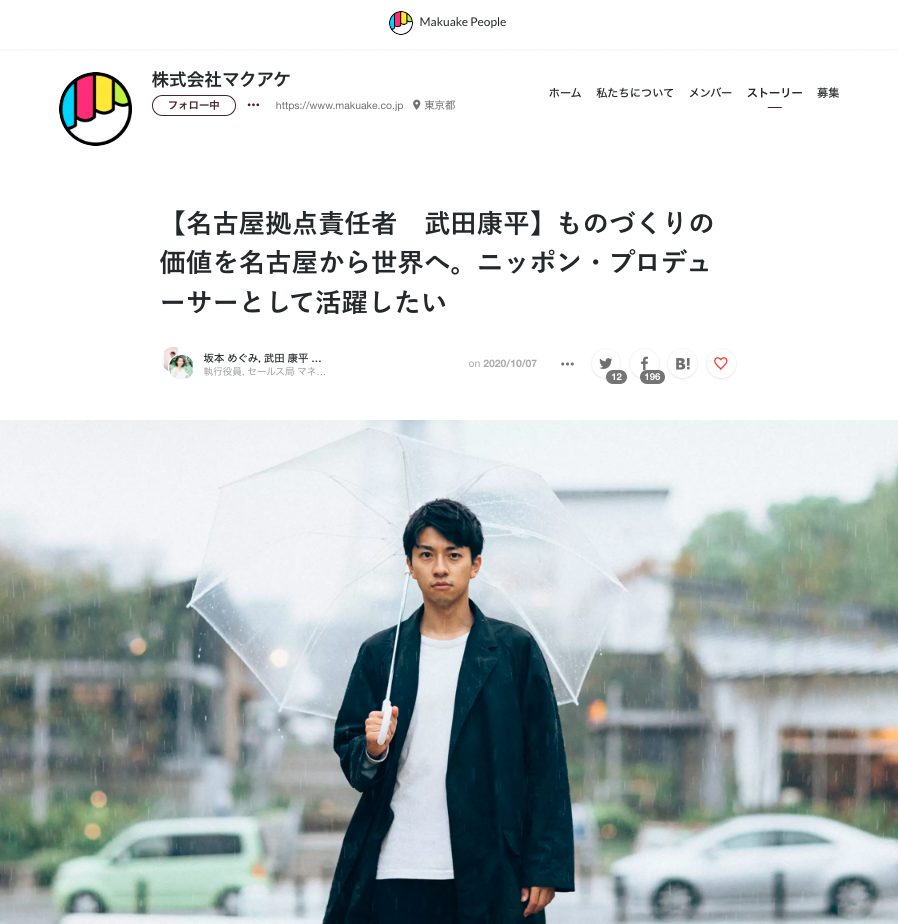Like the story with the heart icon
The image size is (898, 924).
pos(721,363)
